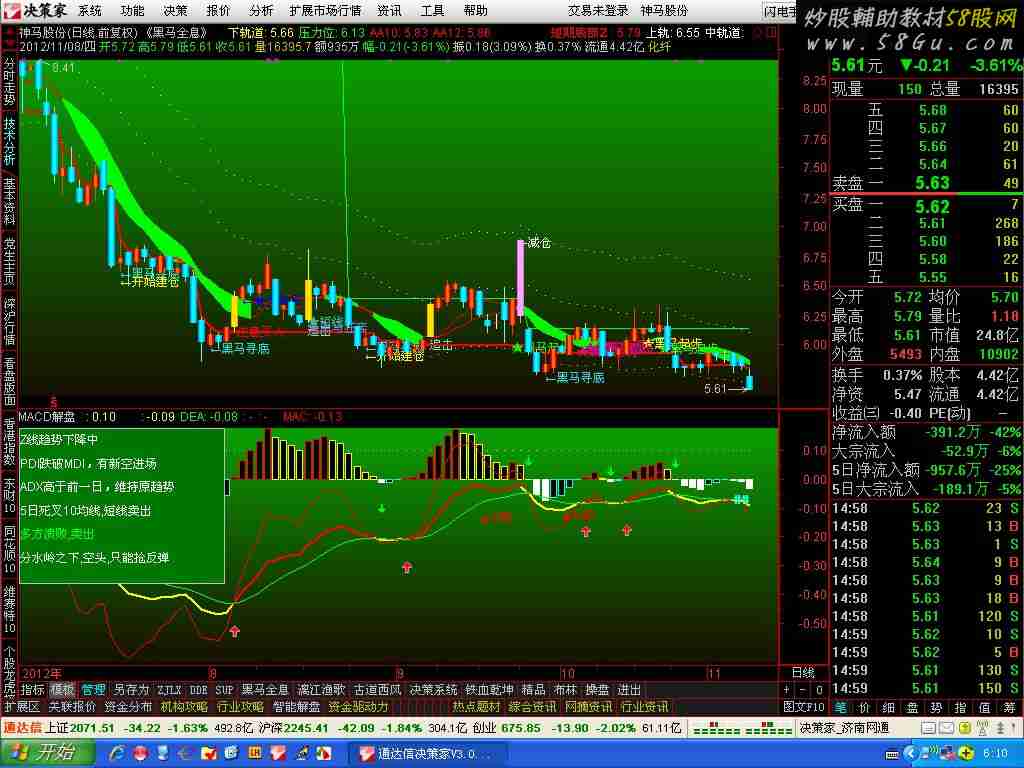Open the 报价 menu
Screen dimensions: 1024x768
tap(218, 10)
